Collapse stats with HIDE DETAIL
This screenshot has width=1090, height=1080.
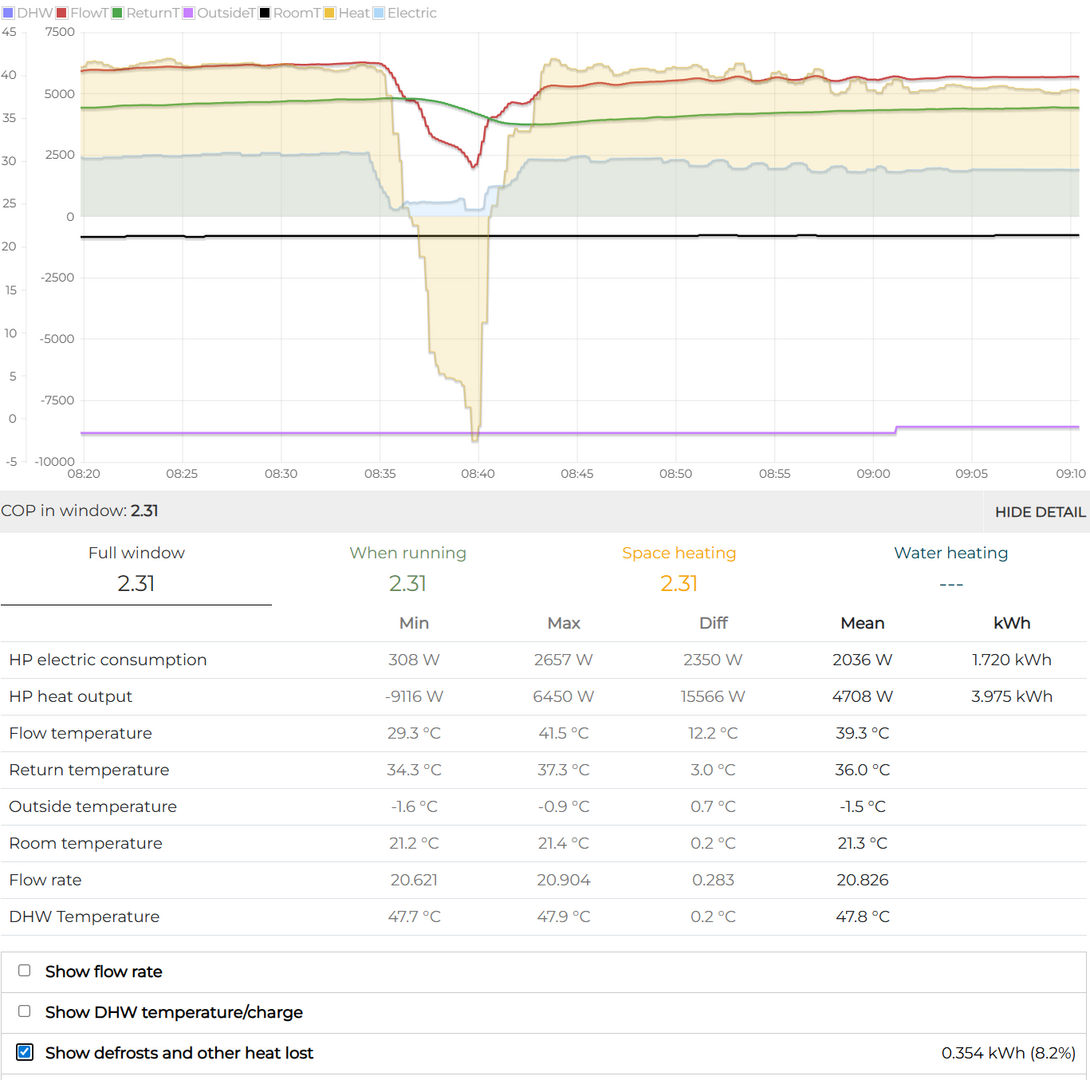[x=1039, y=512]
